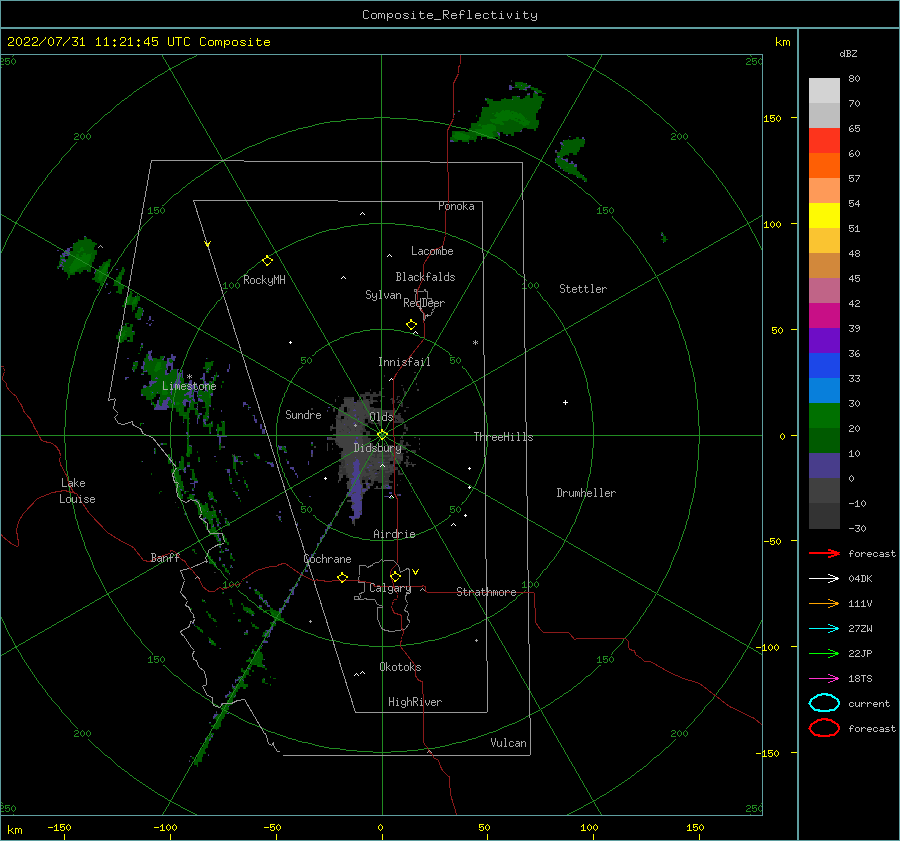Click the ThreeHills label
Screen dimensions: 900x841
pyautogui.click(x=503, y=437)
